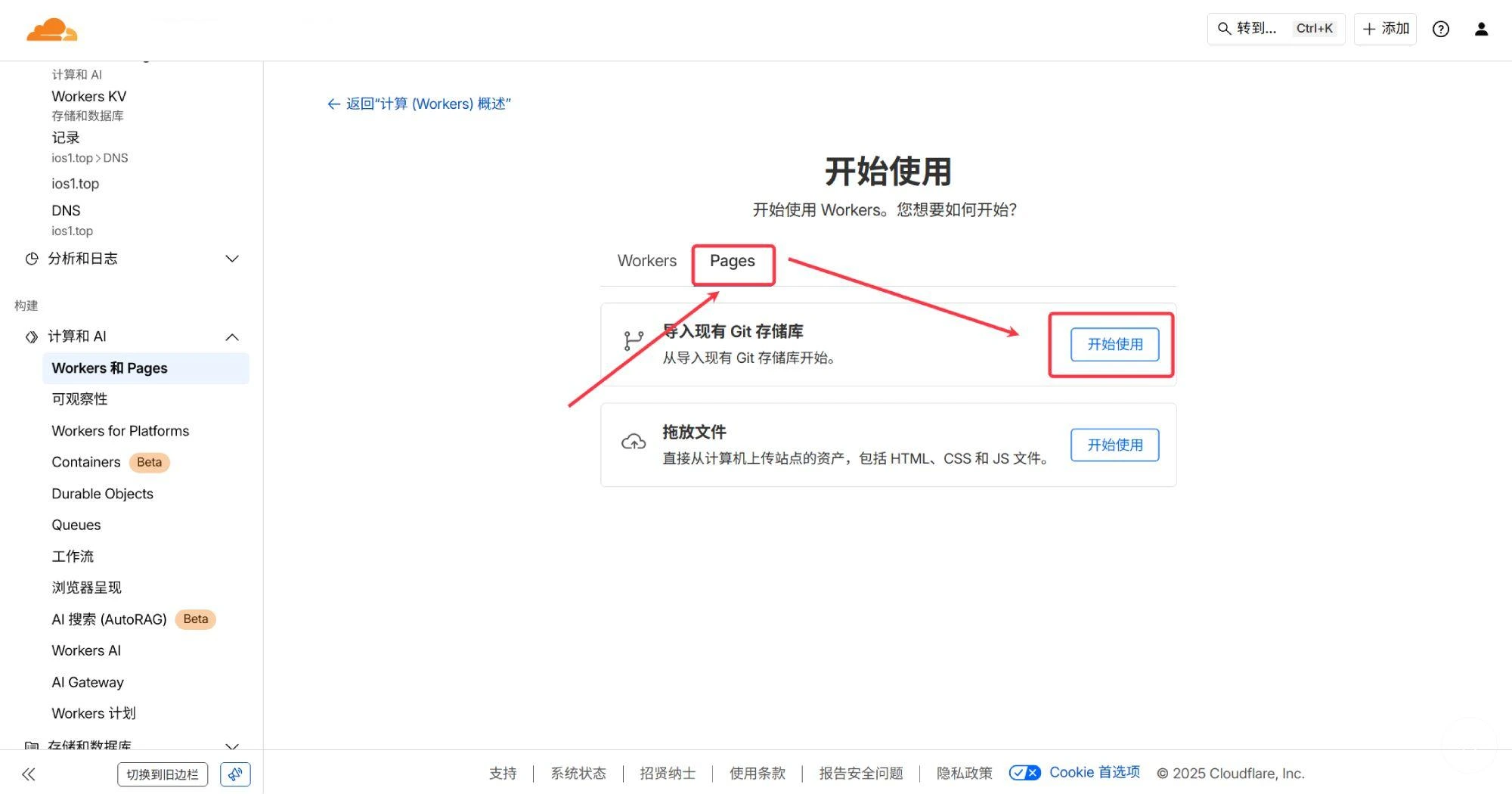The height and width of the screenshot is (794, 1512).
Task: Click the sidebar feedback icon button
Action: point(235,774)
